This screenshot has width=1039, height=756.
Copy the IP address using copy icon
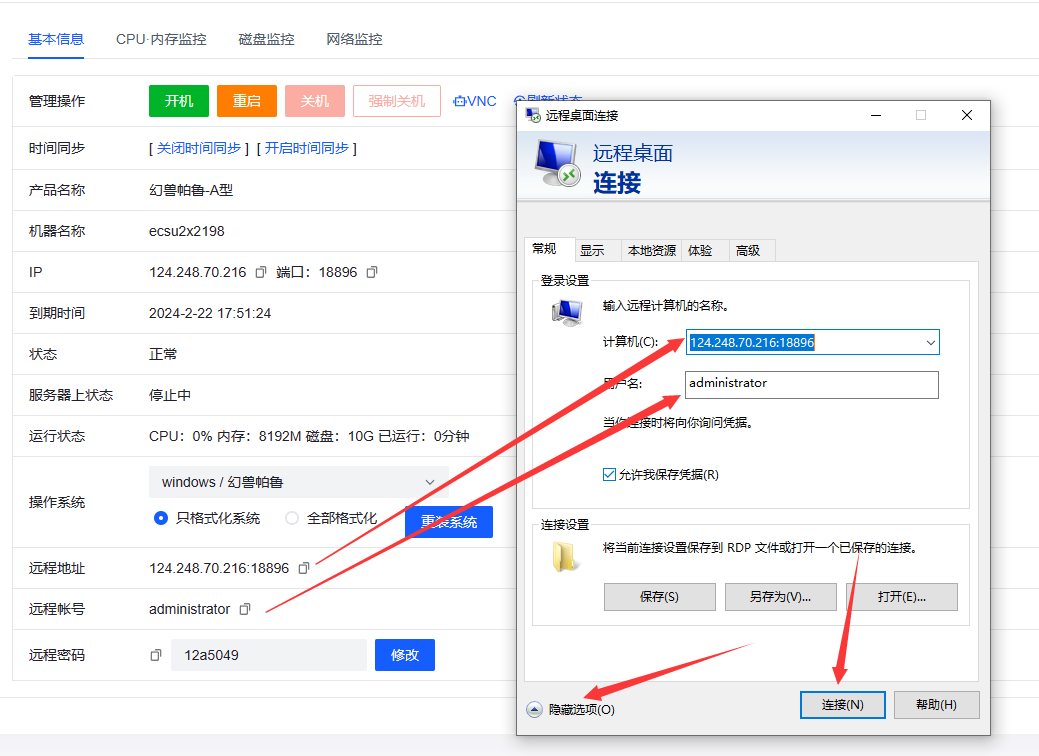point(261,272)
